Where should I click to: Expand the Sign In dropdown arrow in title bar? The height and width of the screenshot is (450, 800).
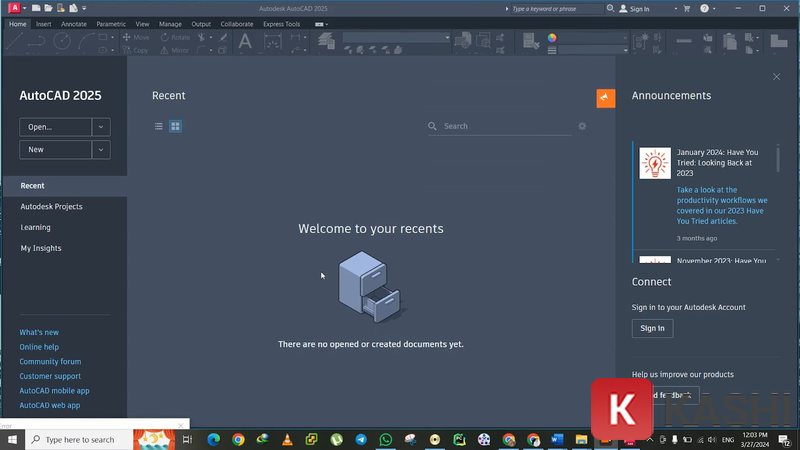(x=675, y=9)
